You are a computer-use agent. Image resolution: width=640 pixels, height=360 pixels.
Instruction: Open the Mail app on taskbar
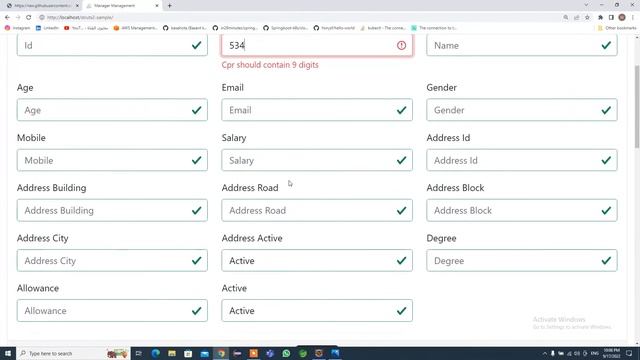coord(204,353)
